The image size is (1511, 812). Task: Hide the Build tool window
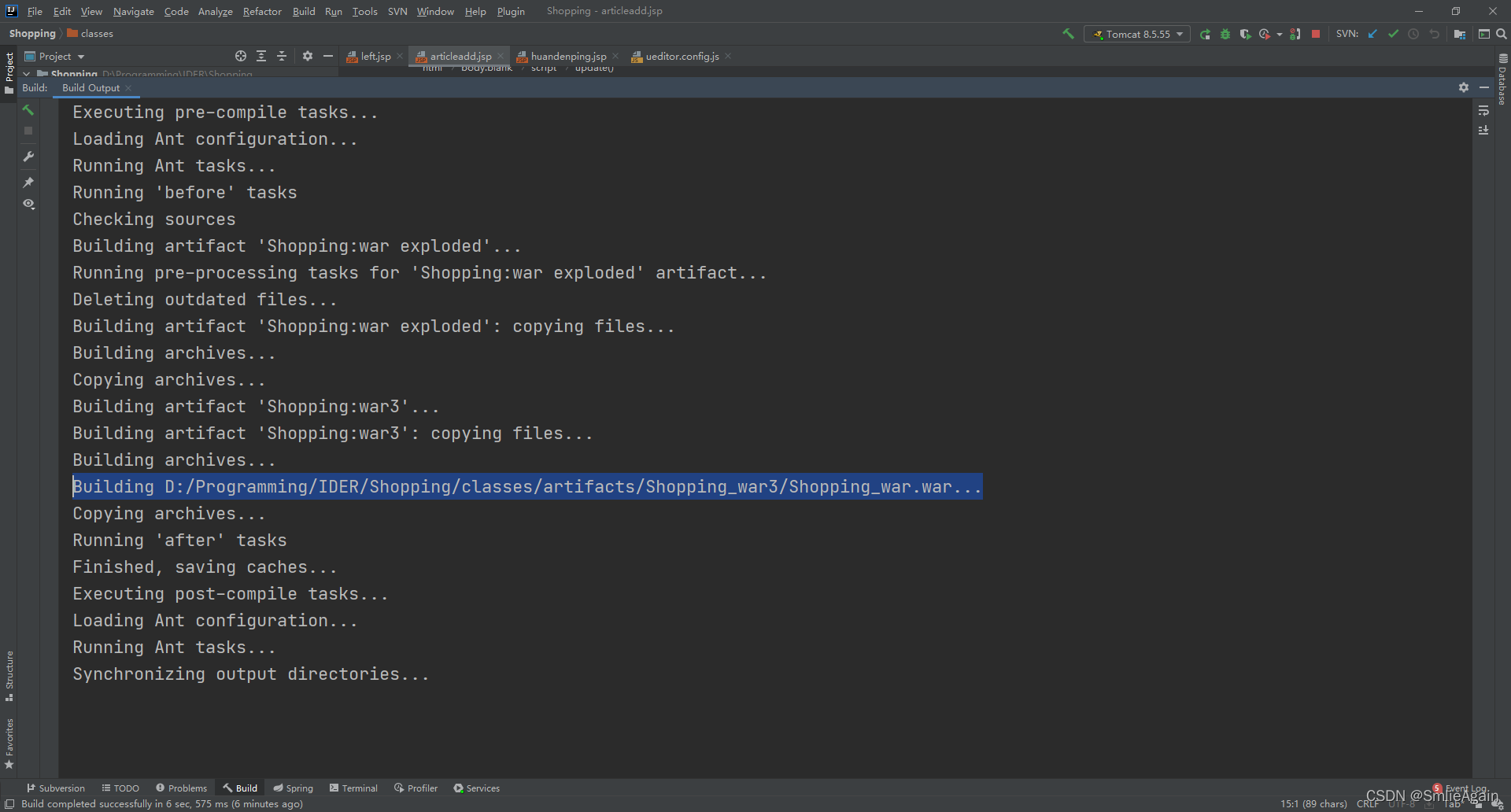point(1484,87)
